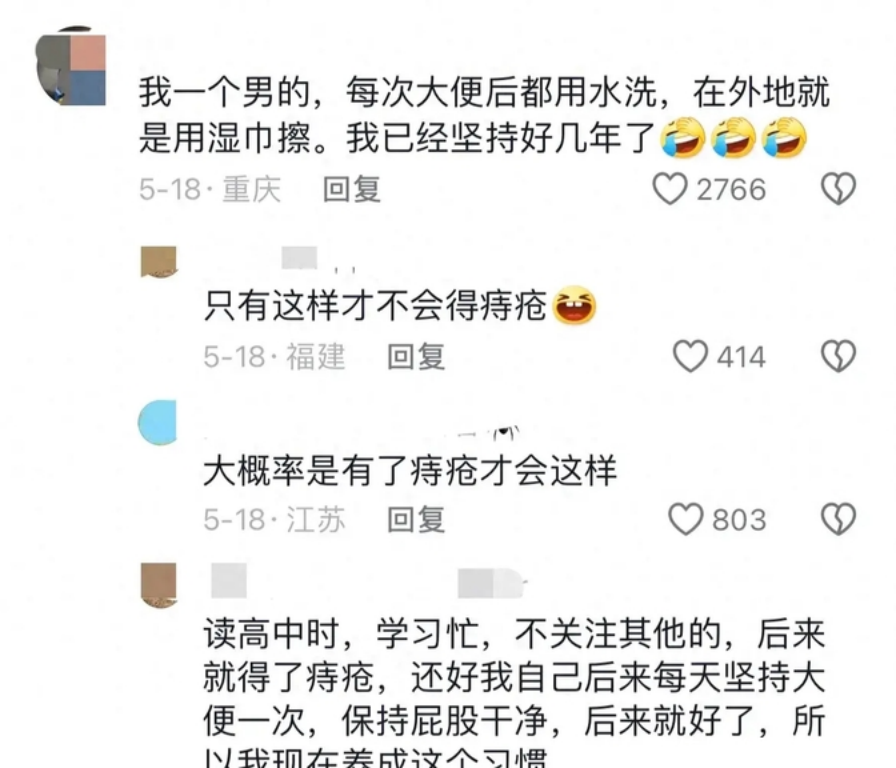Tap the 2766 like count
This screenshot has width=896, height=768.
point(731,190)
